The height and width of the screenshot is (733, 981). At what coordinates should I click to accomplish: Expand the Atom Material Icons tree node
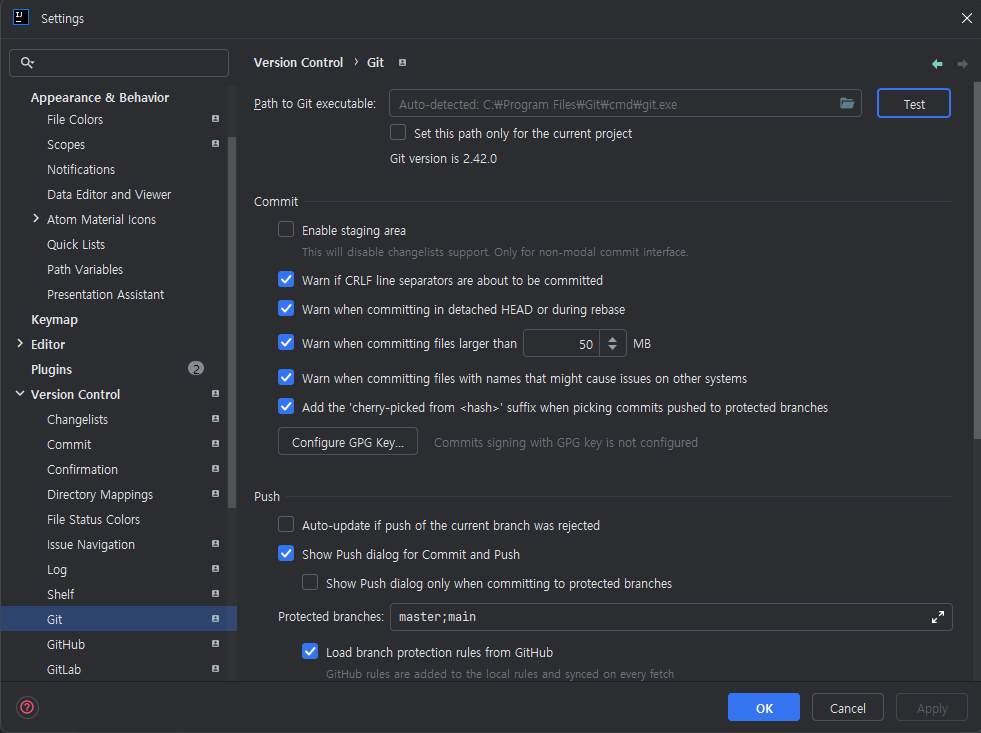[x=36, y=219]
